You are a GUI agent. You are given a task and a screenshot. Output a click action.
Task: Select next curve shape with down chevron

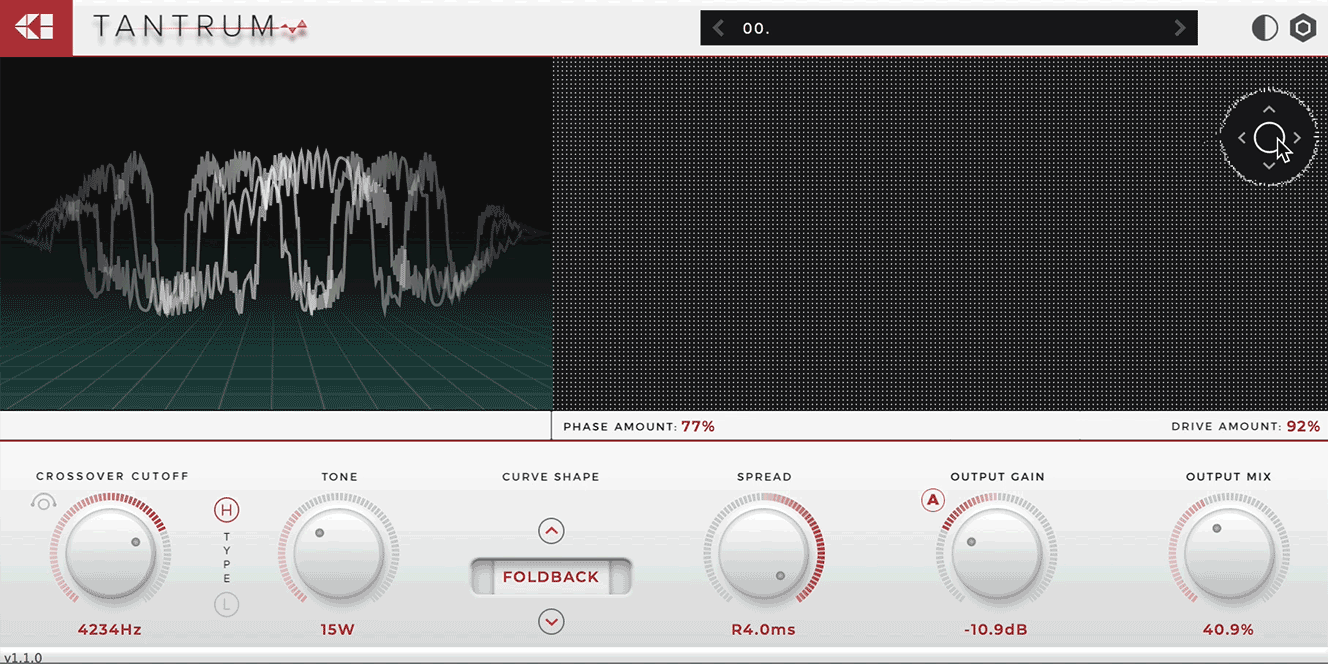pos(551,622)
